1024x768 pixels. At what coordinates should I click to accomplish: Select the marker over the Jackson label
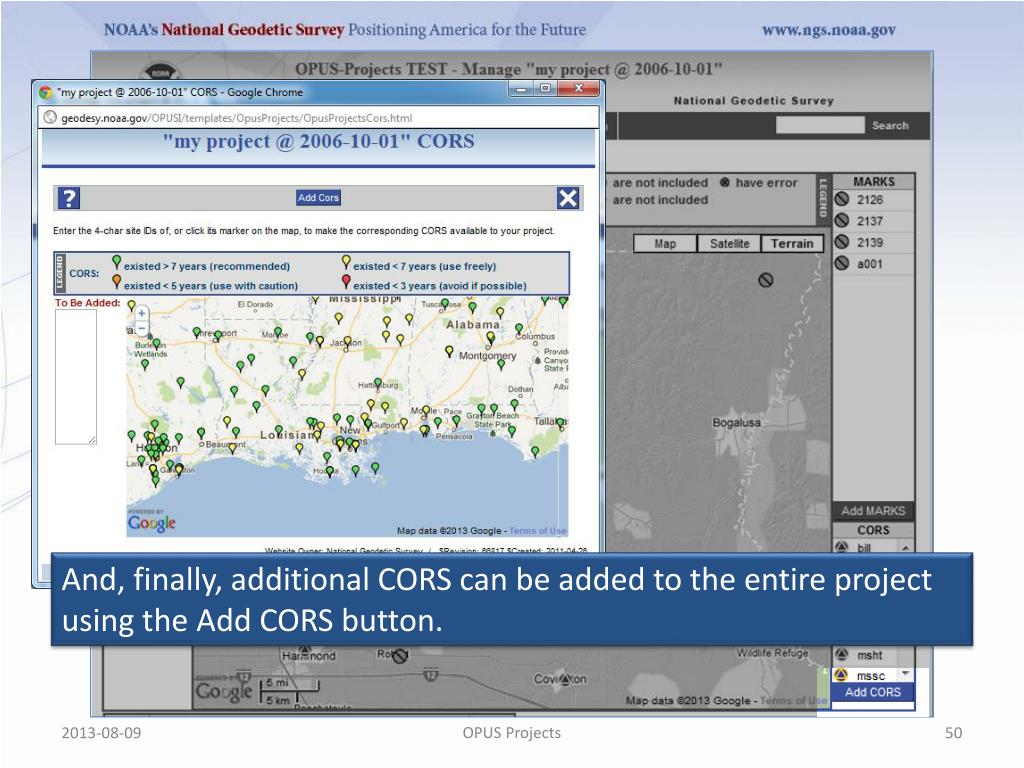tap(348, 342)
